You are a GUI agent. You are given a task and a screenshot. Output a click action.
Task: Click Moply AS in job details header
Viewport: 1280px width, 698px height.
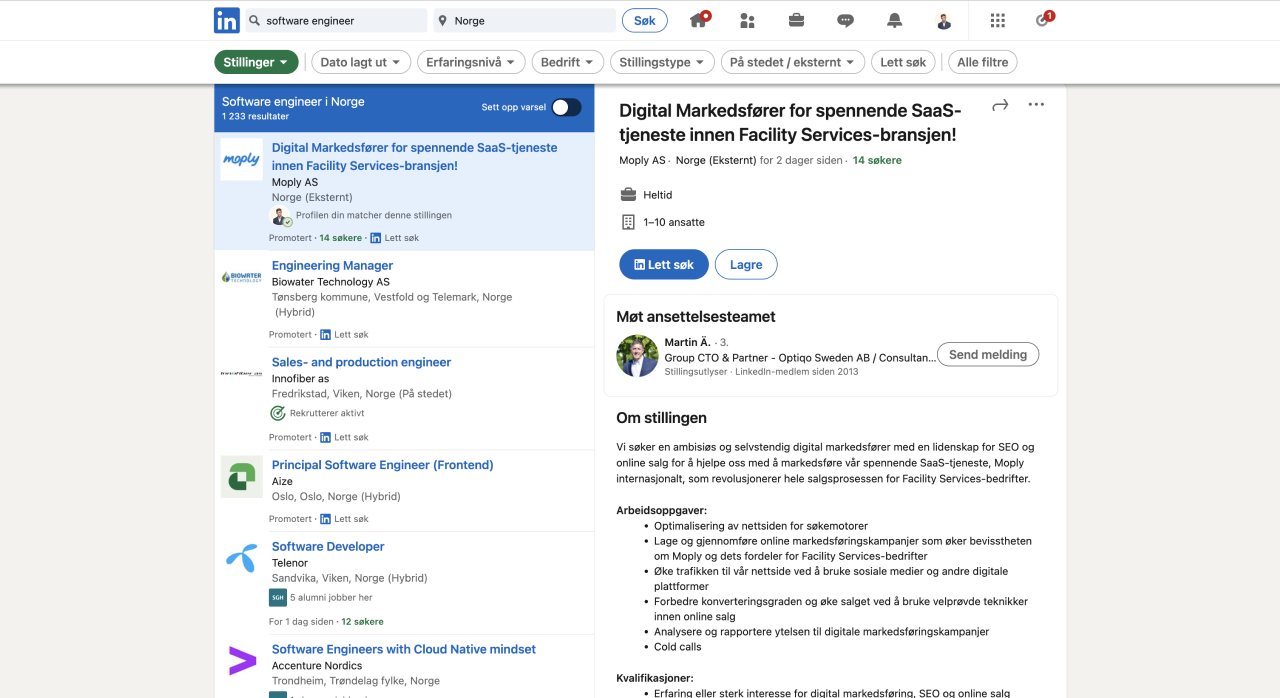(x=642, y=160)
